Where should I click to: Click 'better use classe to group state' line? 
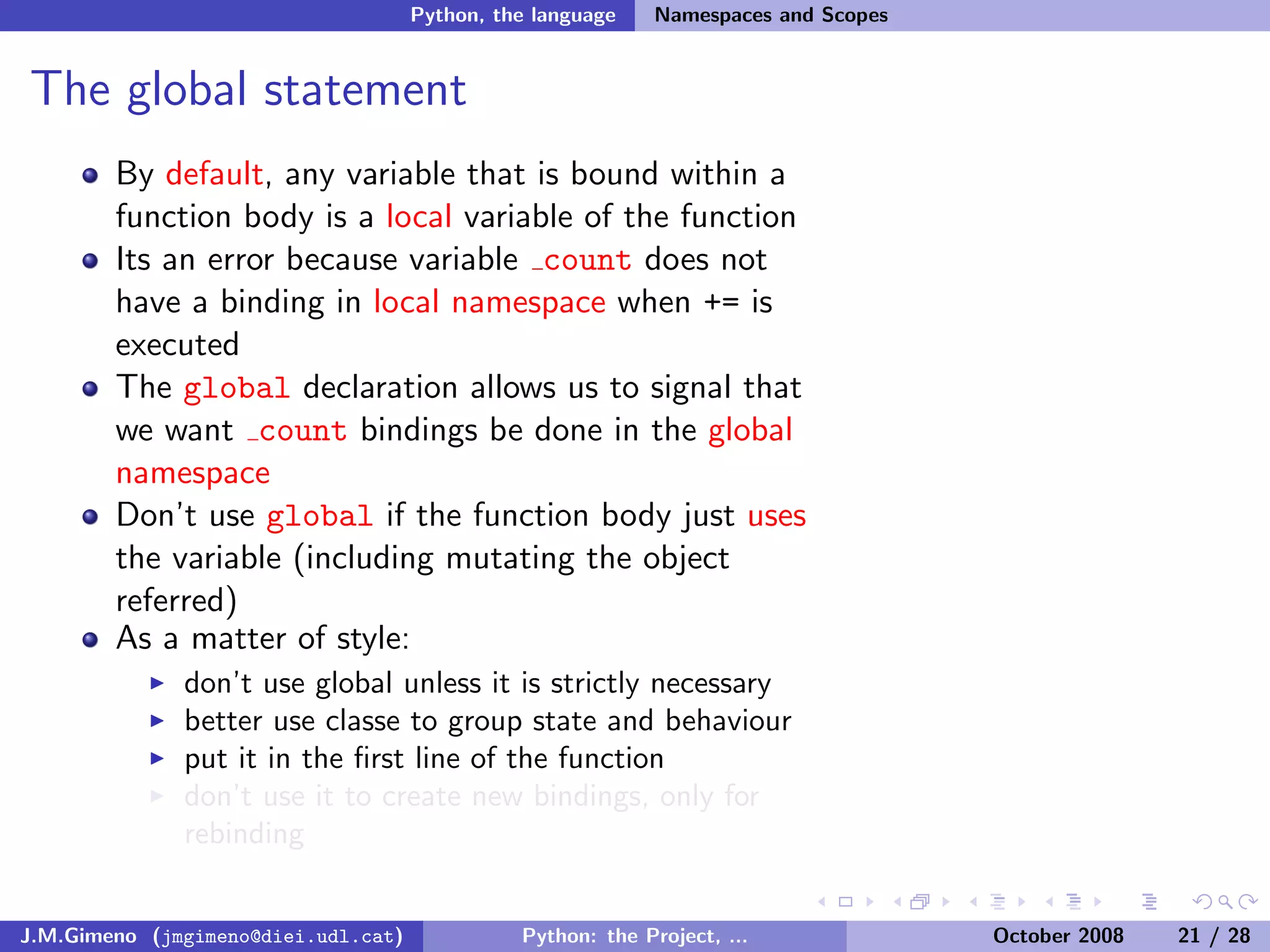click(x=488, y=721)
